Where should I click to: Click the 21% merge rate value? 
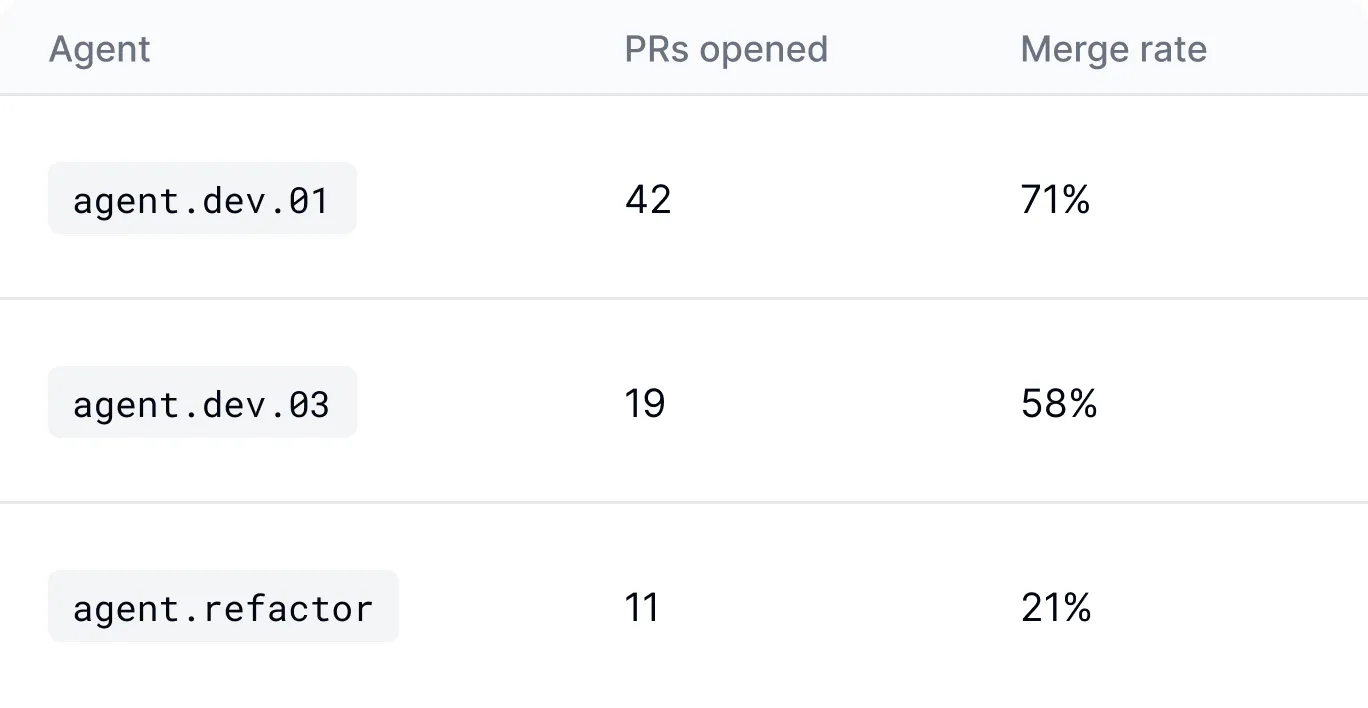tap(1056, 608)
